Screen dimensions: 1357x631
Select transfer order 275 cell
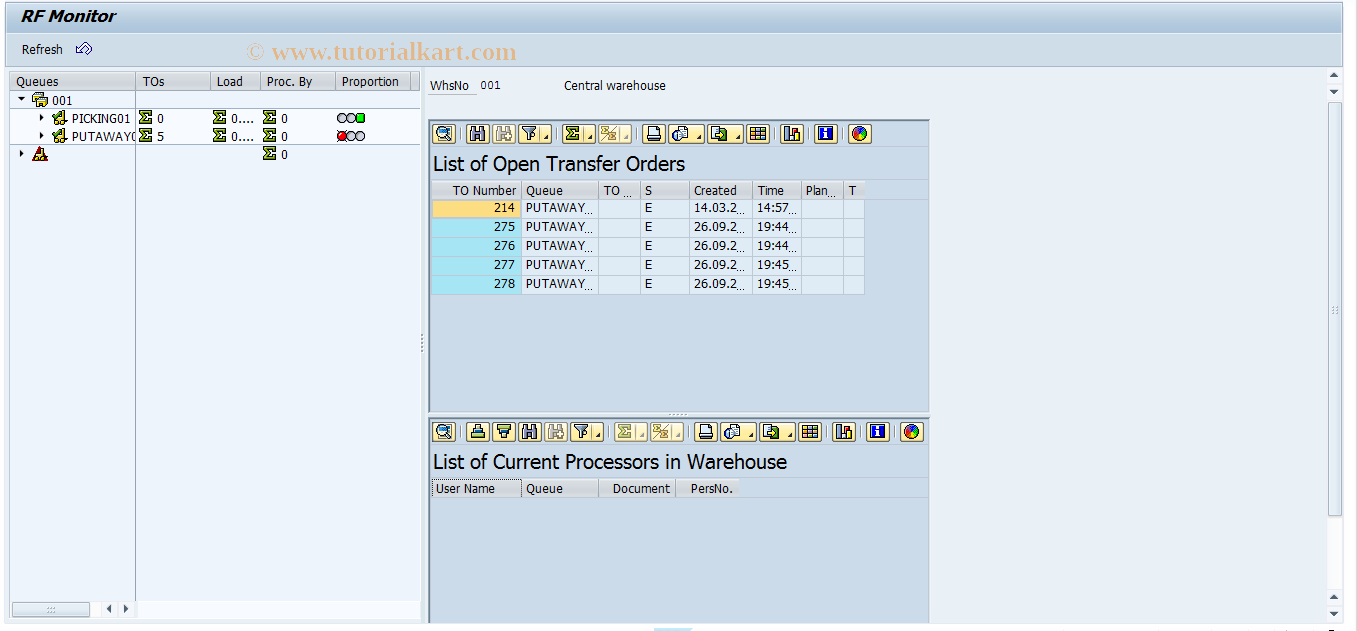click(476, 227)
